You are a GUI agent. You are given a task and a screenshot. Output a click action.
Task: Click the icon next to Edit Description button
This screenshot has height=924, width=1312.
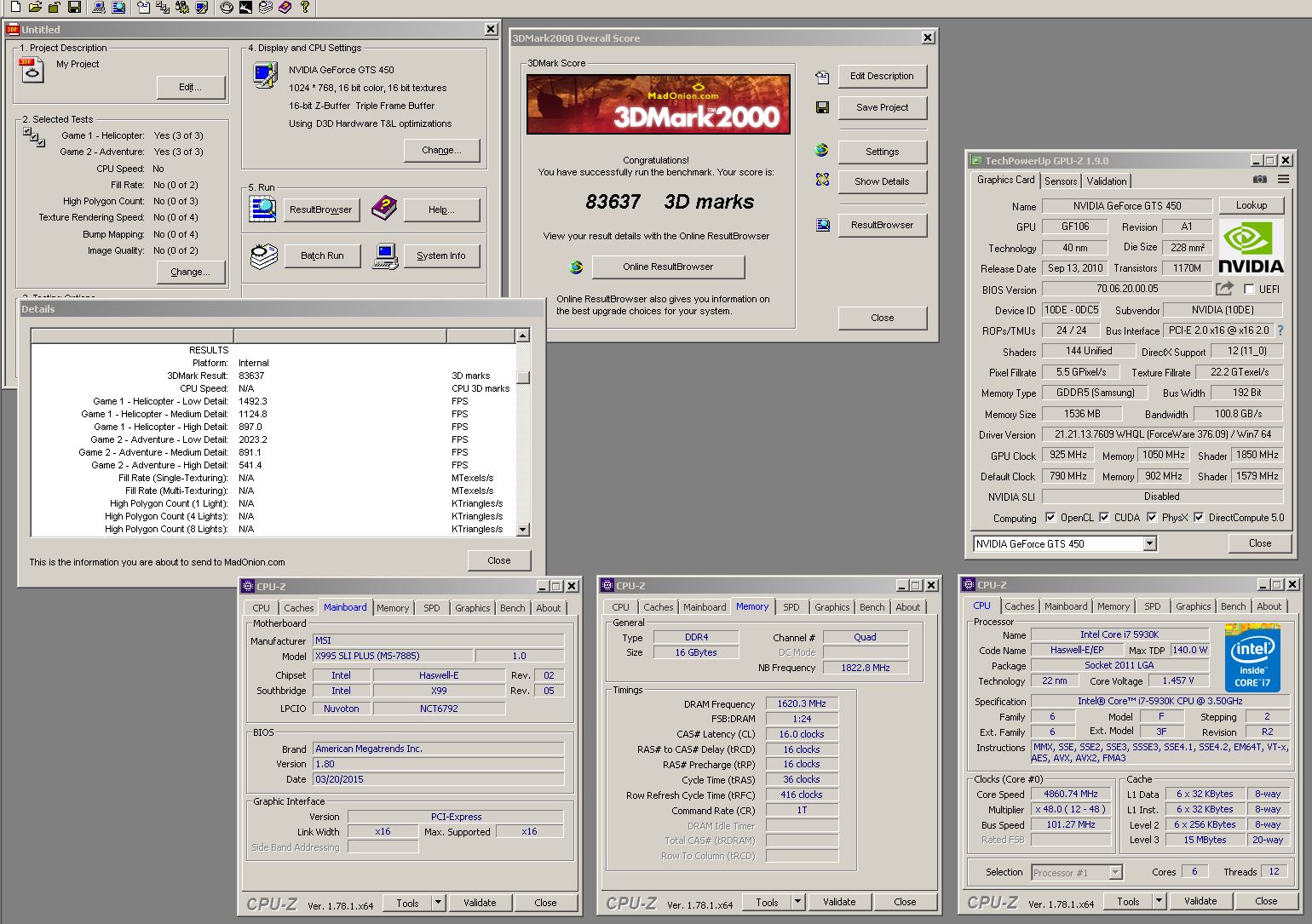822,77
